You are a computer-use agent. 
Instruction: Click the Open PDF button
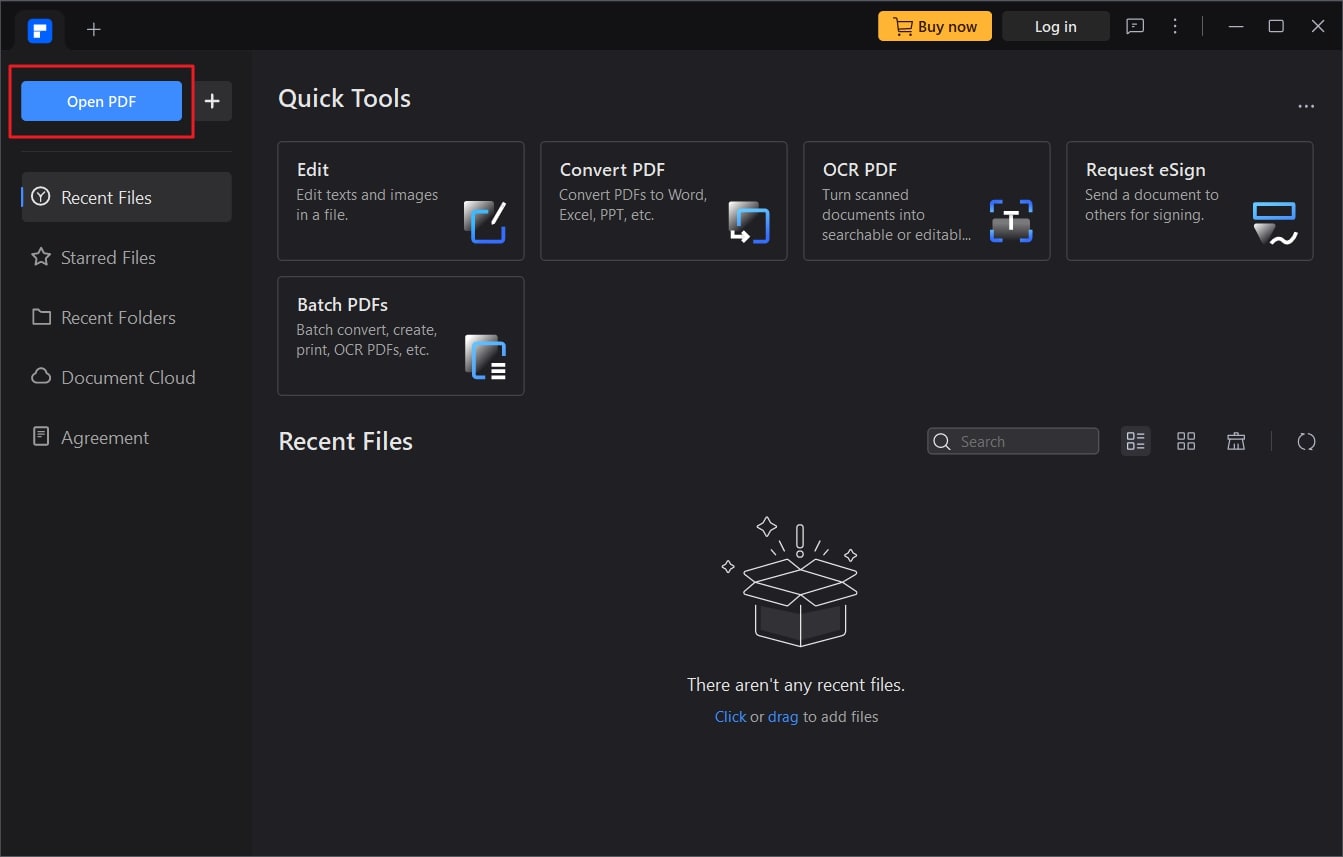[101, 101]
